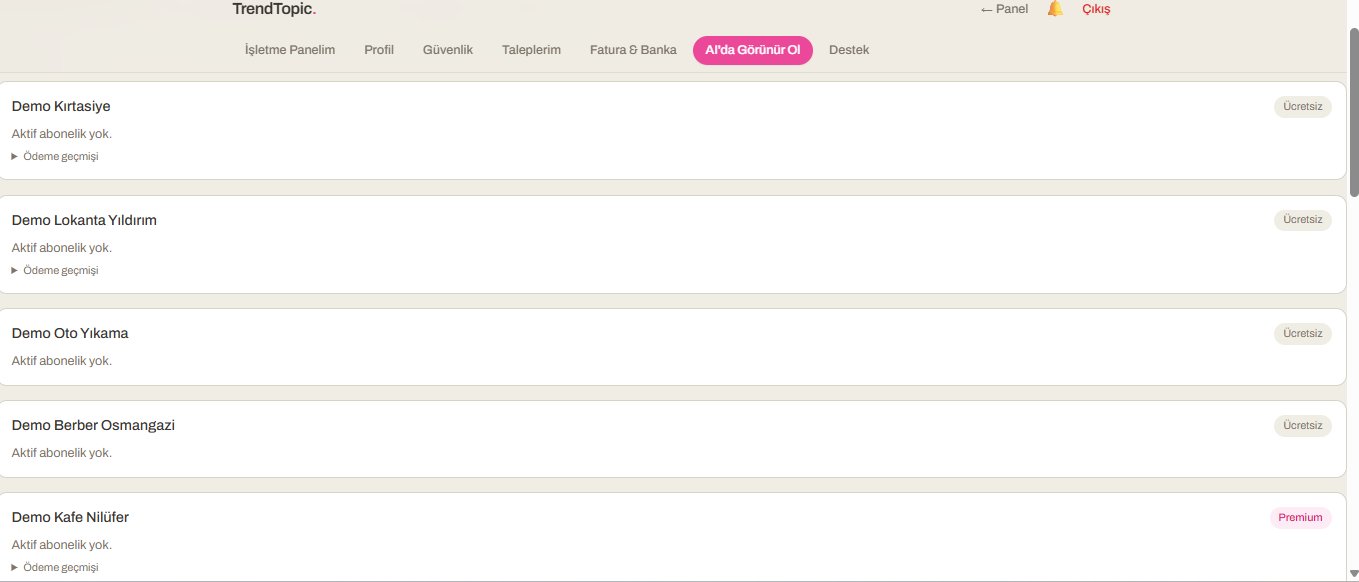Click the Ücretsiz badge on Demo Oto Yıkama
This screenshot has width=1359, height=582.
(1302, 333)
